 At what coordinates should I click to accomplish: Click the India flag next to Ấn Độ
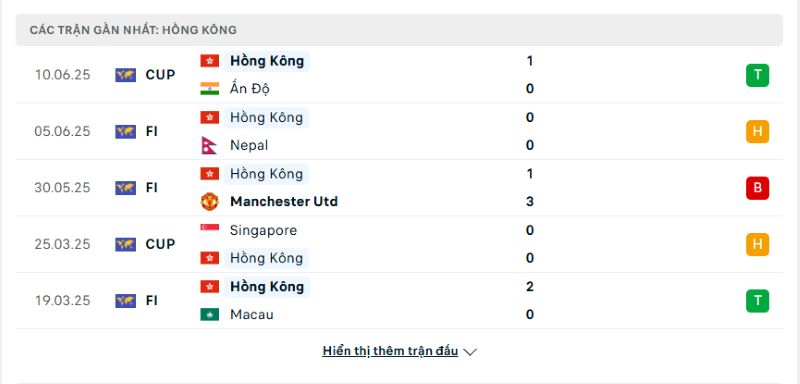tap(209, 89)
